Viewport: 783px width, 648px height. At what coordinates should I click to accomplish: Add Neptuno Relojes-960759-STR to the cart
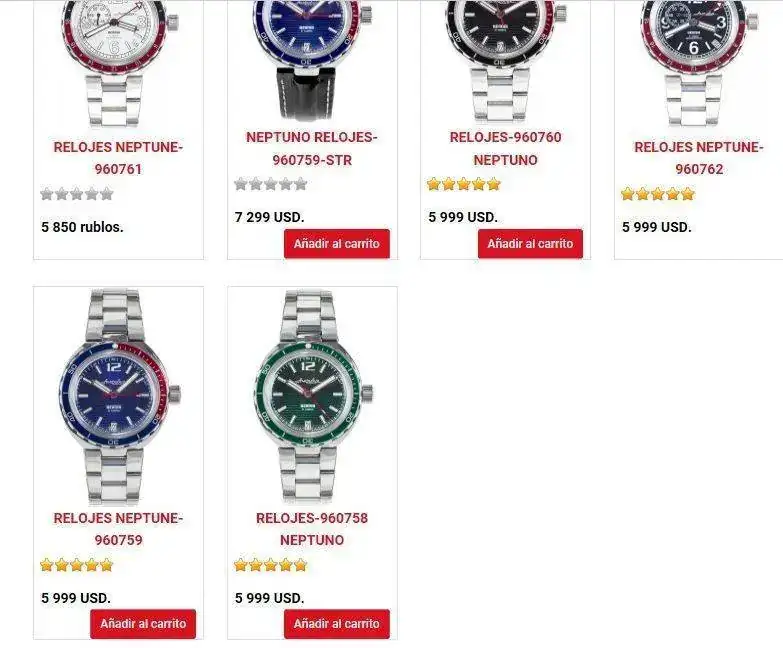click(337, 244)
